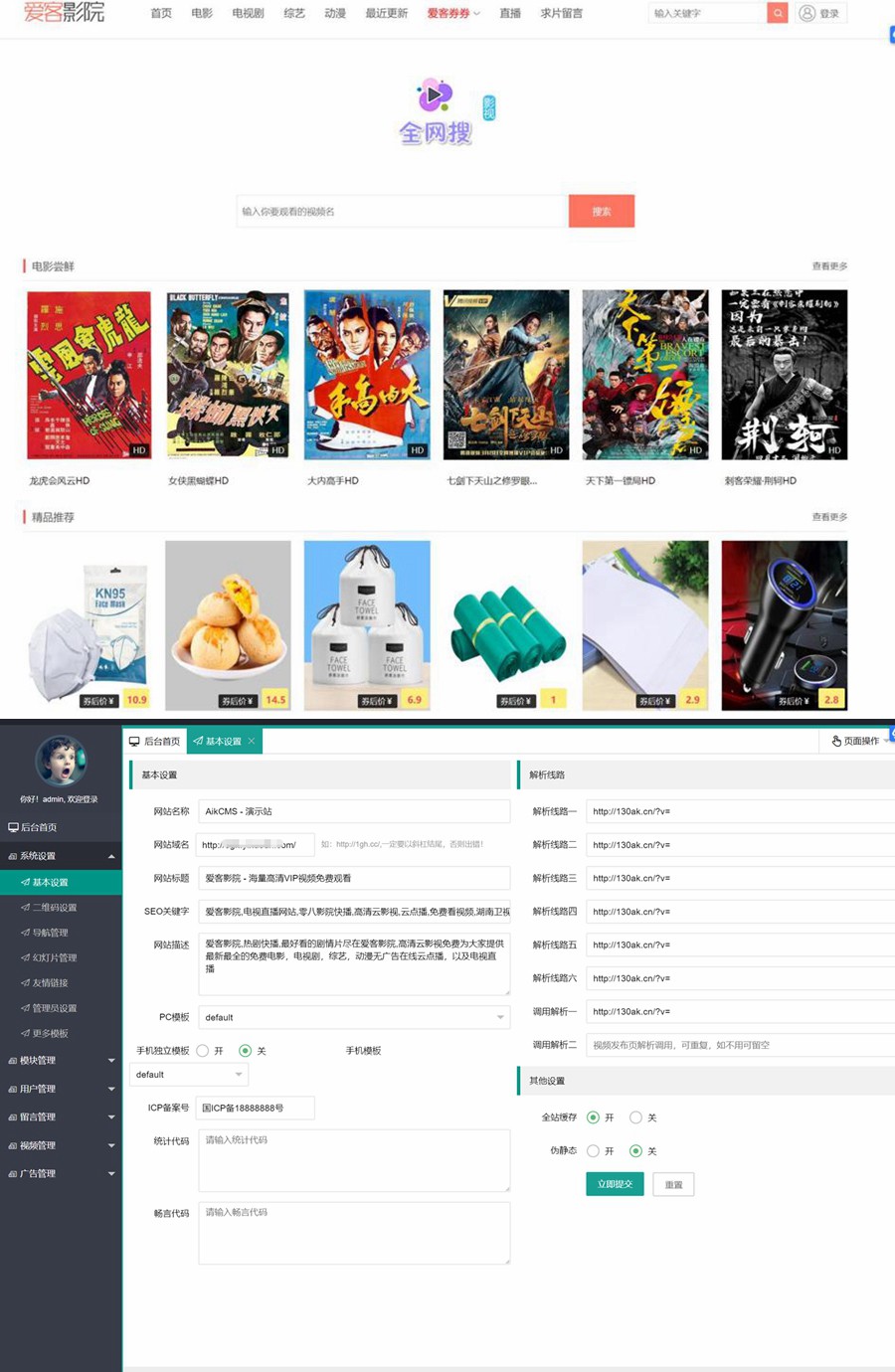Turn off 全站缓存 by selecting 关

click(635, 1117)
